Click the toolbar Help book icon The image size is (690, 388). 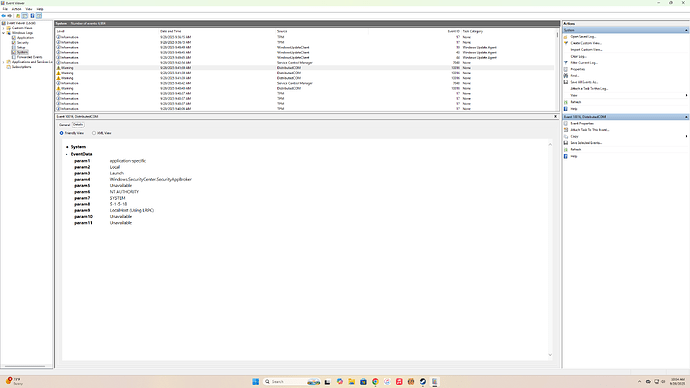[x=32, y=15]
